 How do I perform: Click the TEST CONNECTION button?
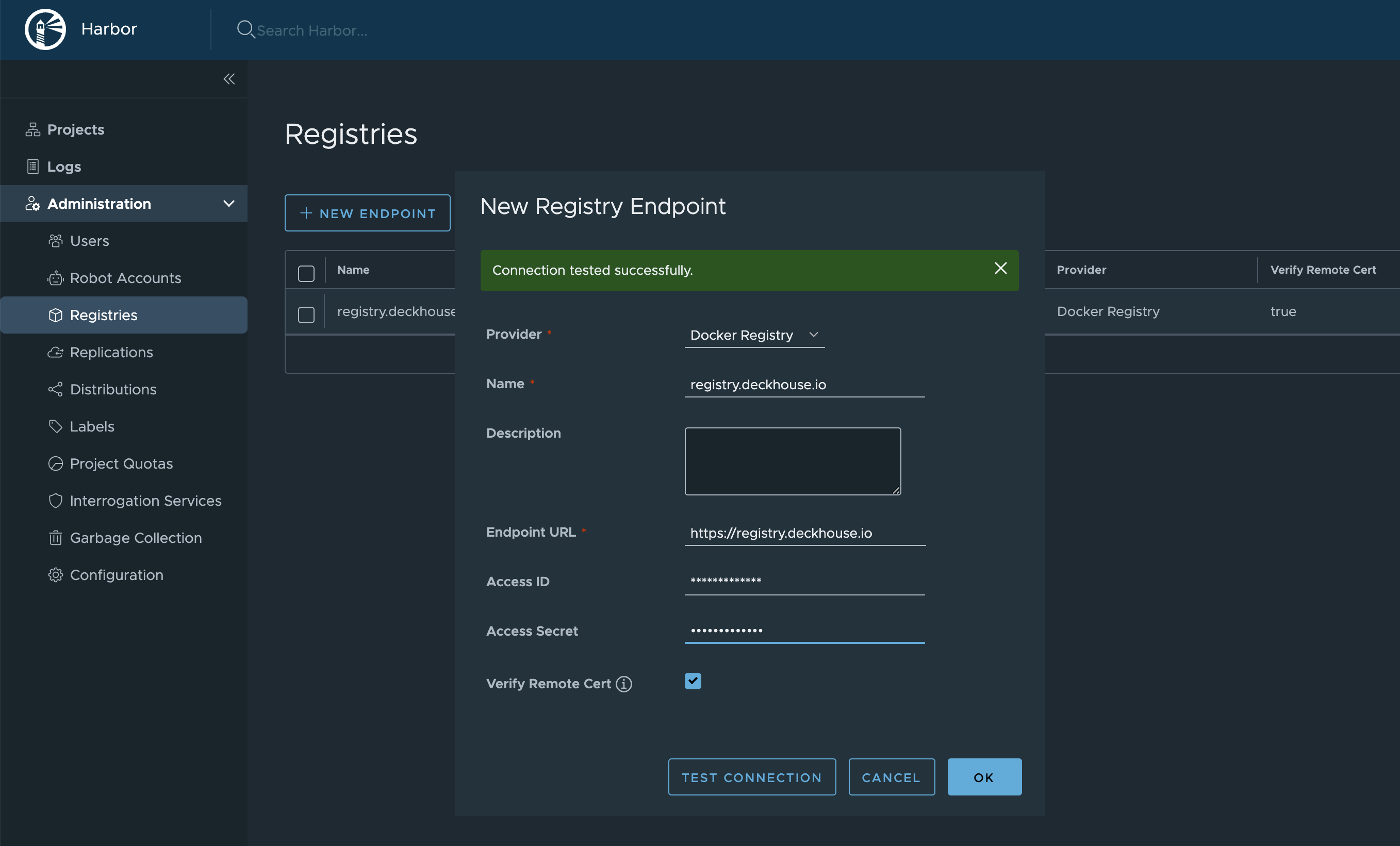tap(752, 777)
